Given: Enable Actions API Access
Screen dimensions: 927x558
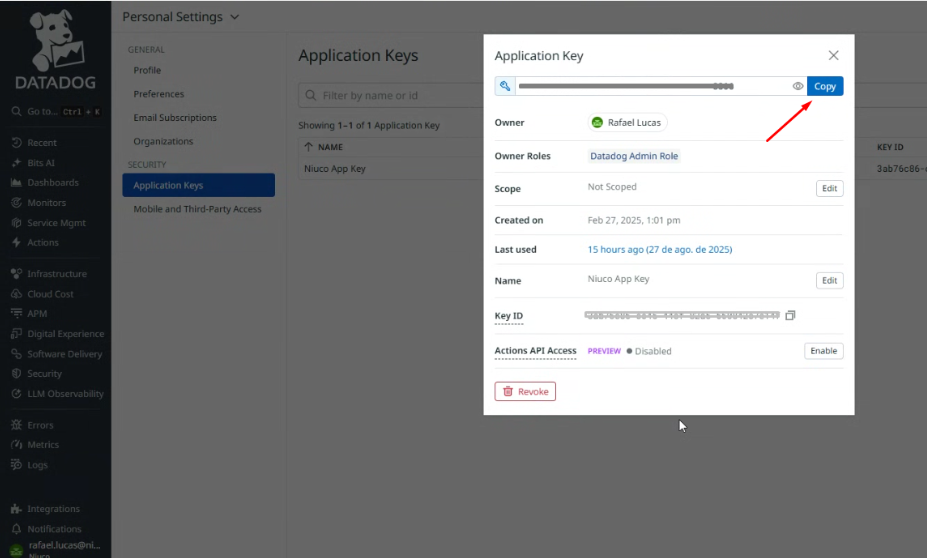Looking at the screenshot, I should pyautogui.click(x=824, y=351).
